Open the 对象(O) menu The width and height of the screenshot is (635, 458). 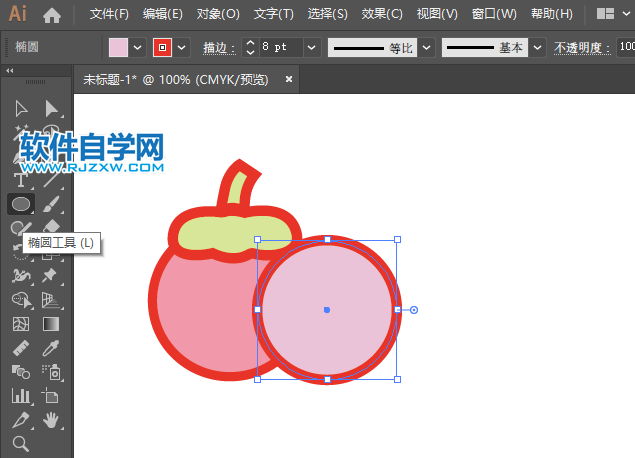click(218, 14)
